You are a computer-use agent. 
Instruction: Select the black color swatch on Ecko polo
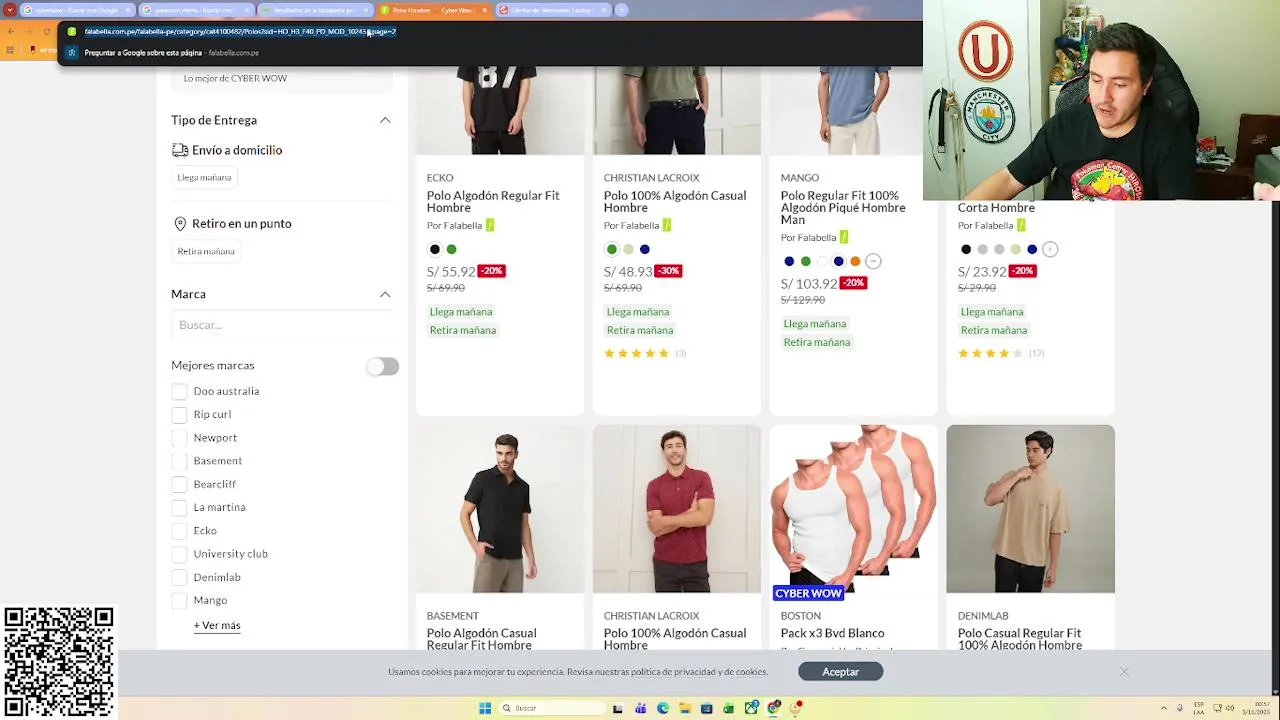click(x=434, y=249)
